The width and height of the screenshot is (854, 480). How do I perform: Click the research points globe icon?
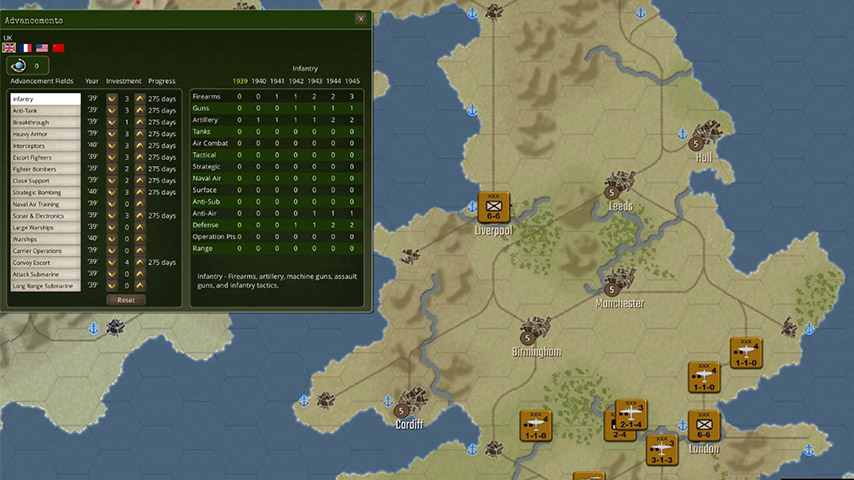(18, 65)
